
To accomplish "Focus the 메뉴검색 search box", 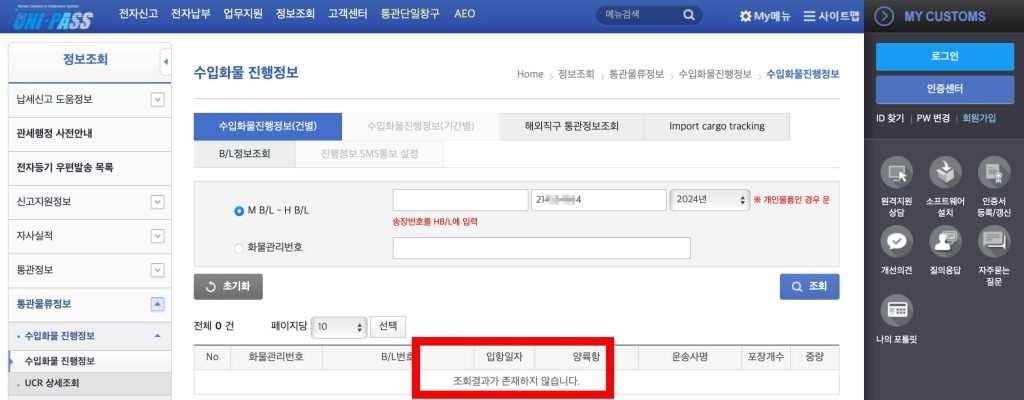I will coord(640,15).
